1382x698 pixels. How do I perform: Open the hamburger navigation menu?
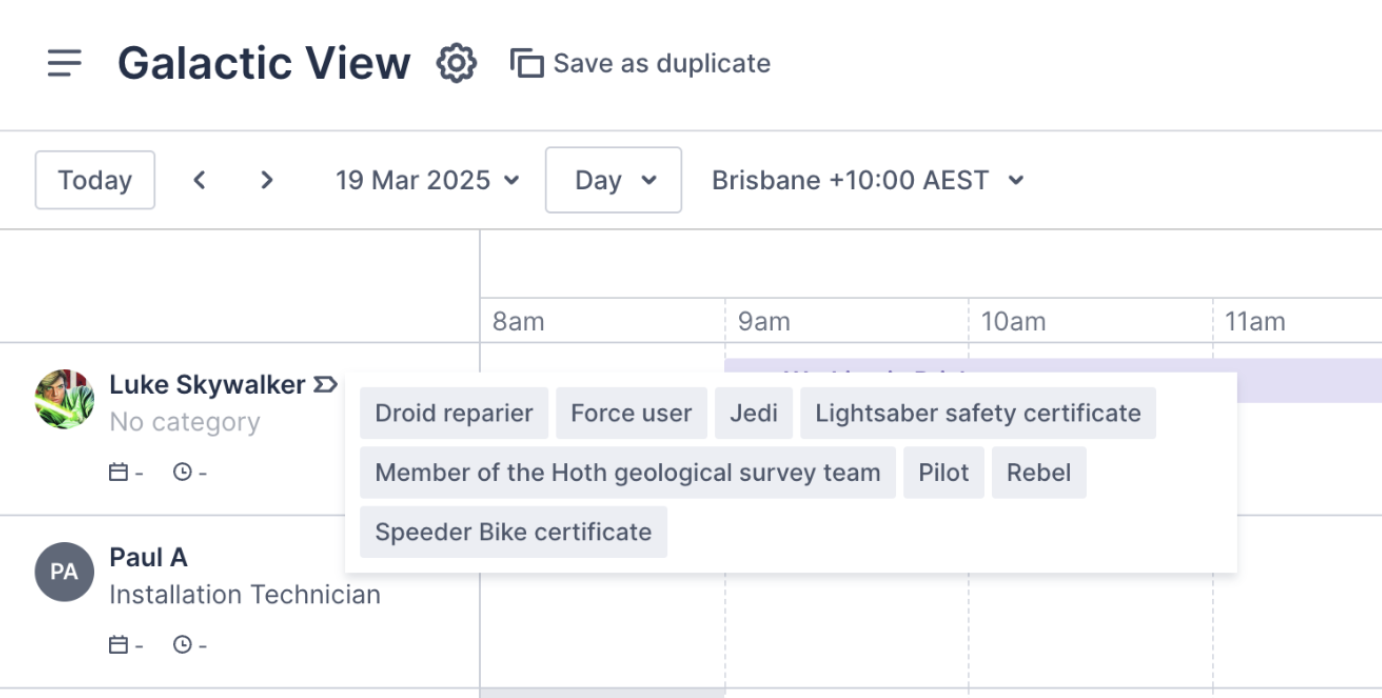(64, 63)
